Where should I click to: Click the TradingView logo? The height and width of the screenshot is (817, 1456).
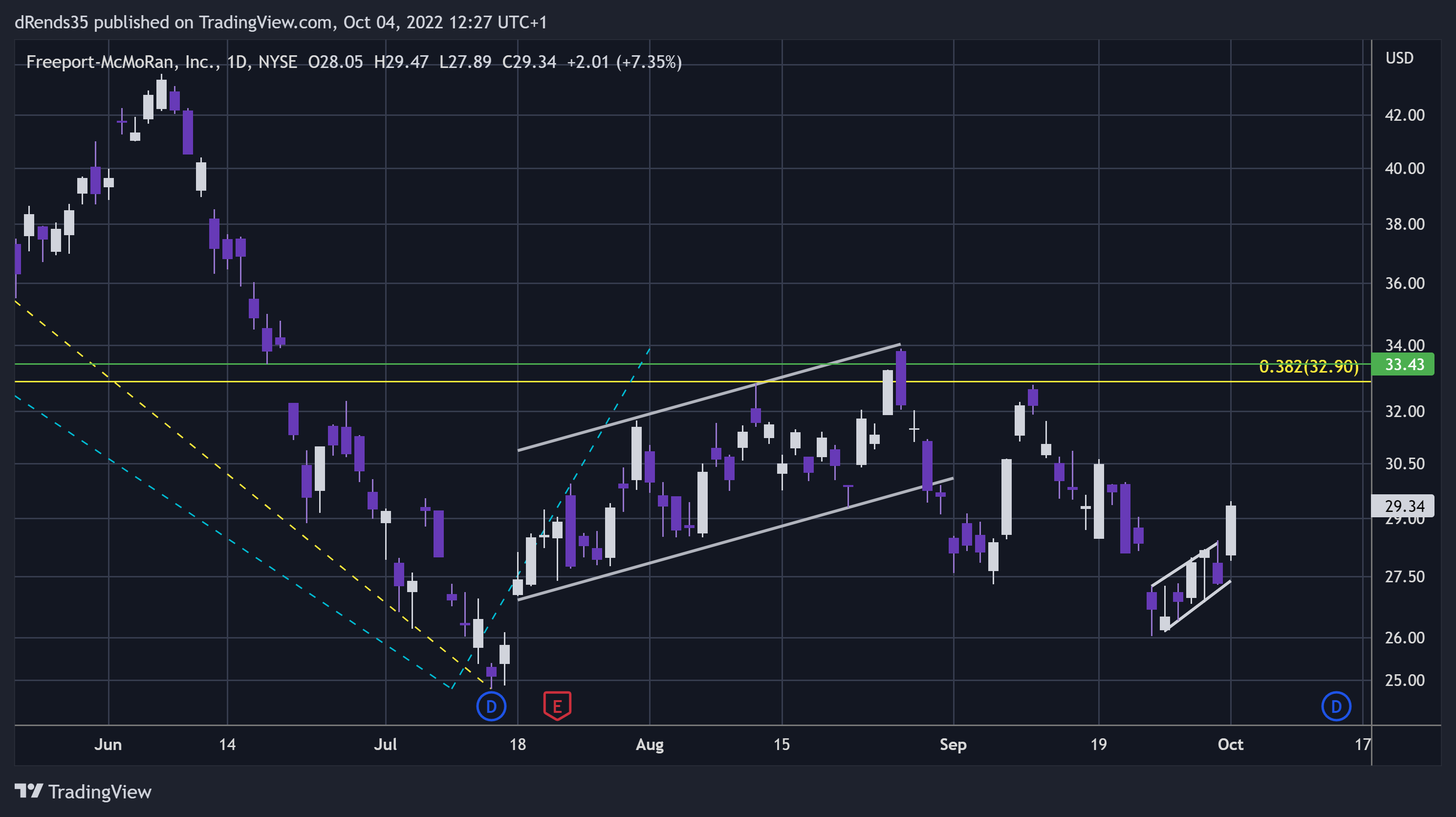tap(28, 791)
